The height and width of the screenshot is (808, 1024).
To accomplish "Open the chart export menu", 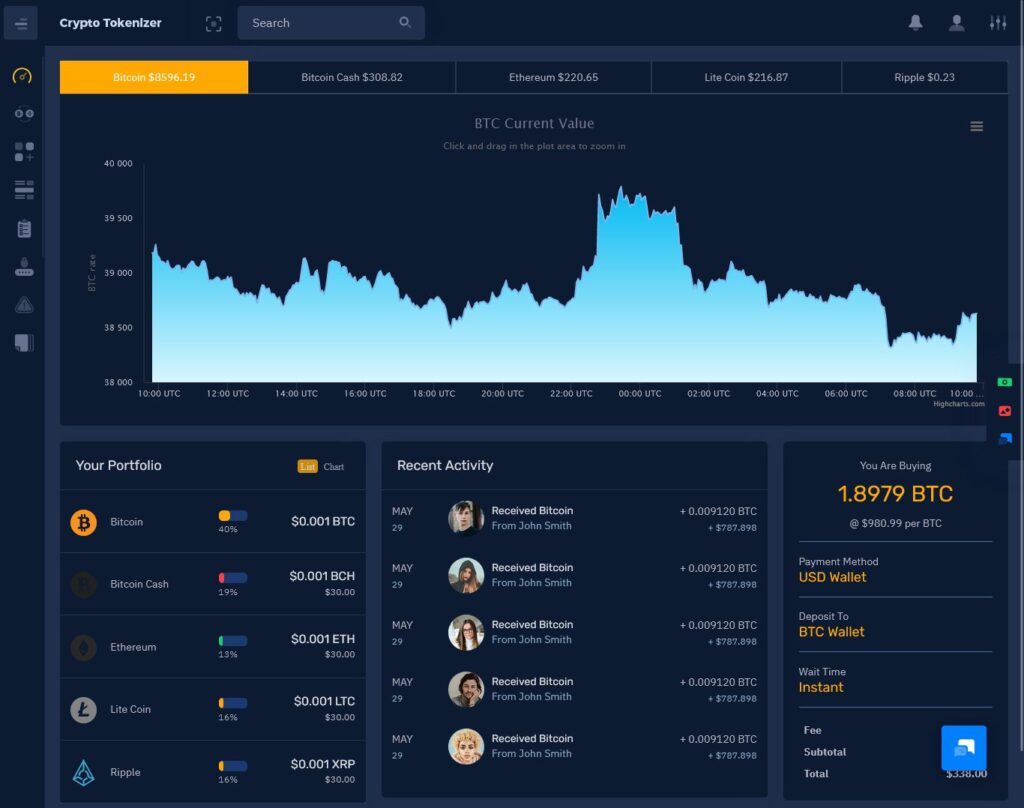I will click(977, 127).
